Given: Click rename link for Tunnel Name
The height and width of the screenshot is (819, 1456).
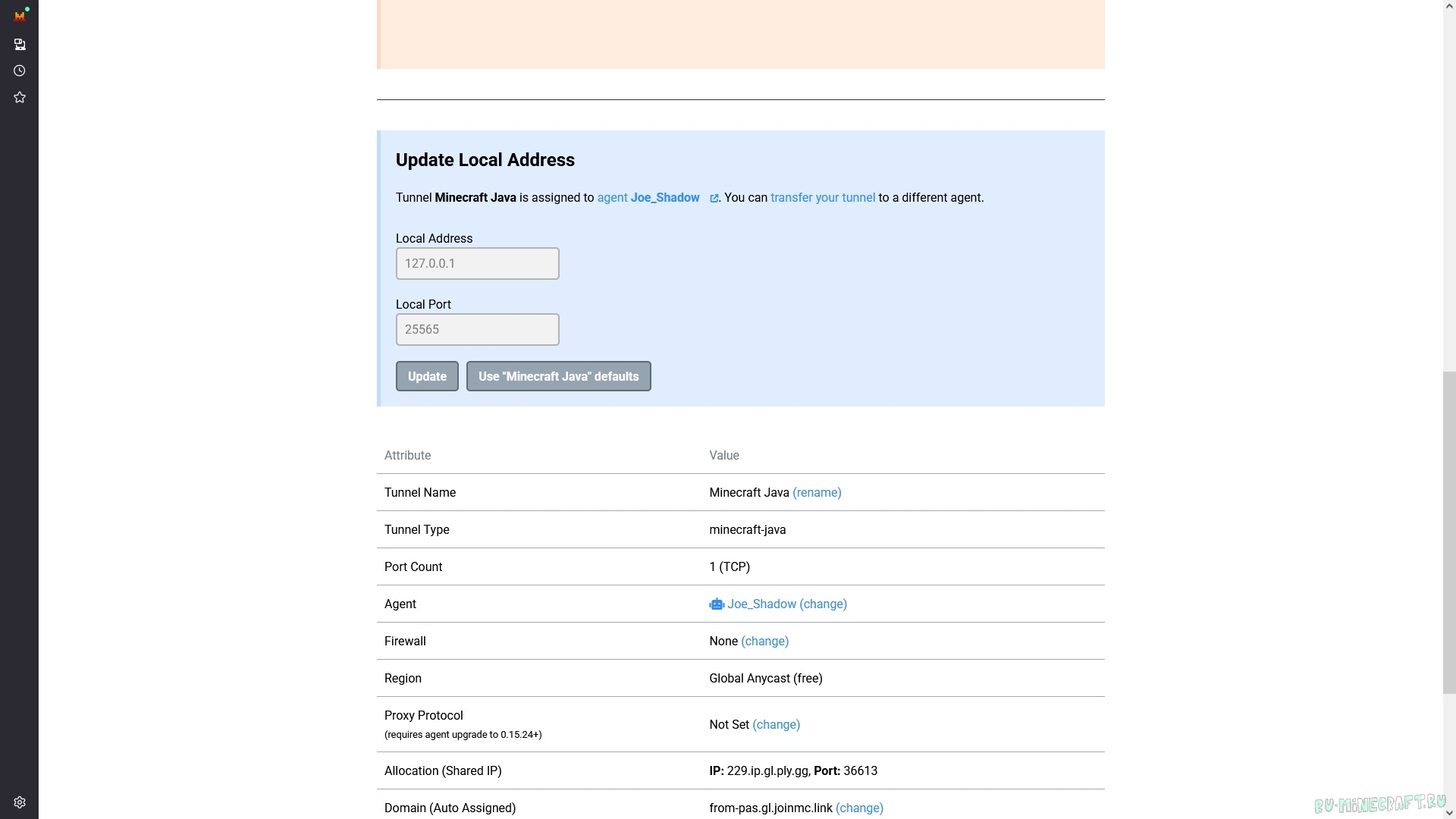Looking at the screenshot, I should [x=817, y=492].
